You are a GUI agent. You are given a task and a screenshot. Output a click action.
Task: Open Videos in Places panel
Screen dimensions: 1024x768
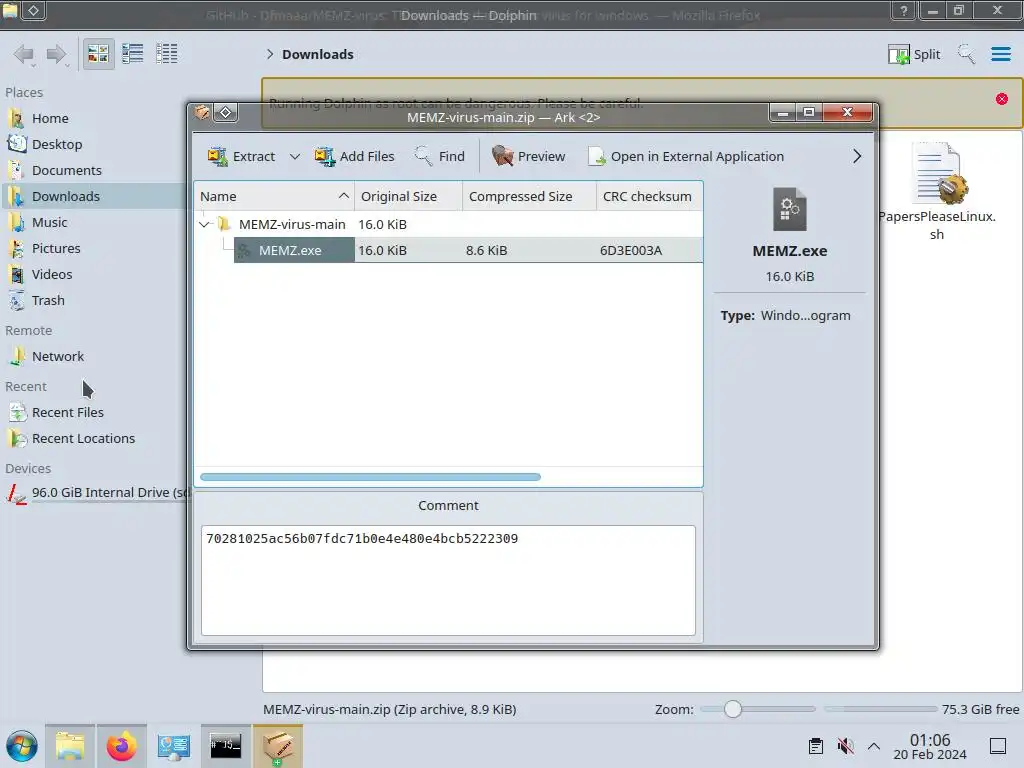coord(91,275)
